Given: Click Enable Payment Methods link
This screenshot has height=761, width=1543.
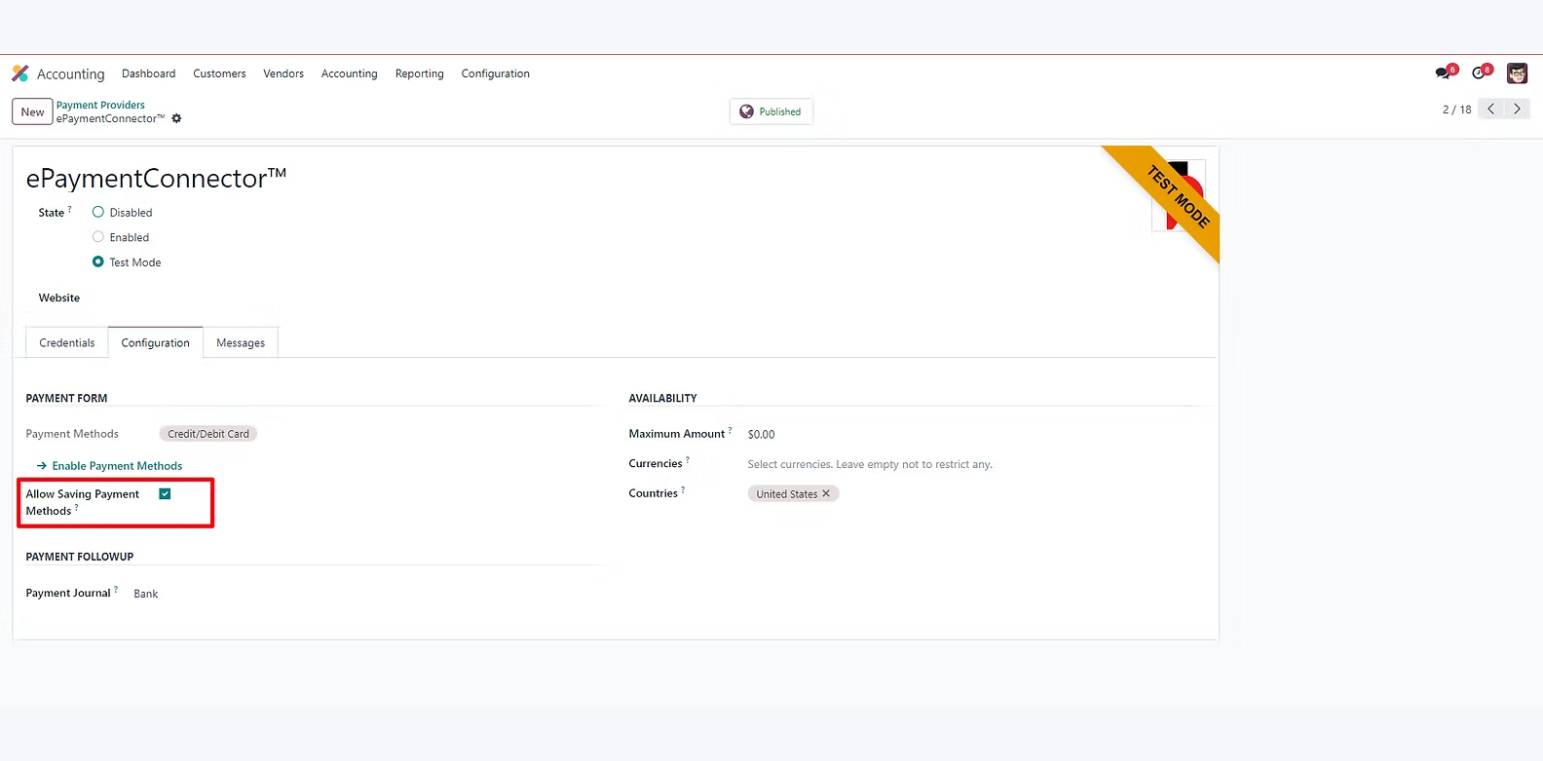Looking at the screenshot, I should coord(110,466).
